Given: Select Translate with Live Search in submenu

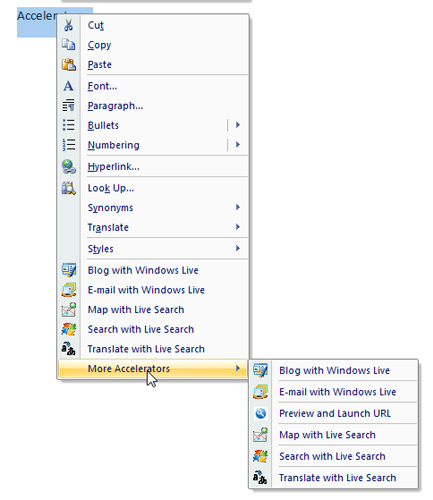Looking at the screenshot, I should (334, 477).
